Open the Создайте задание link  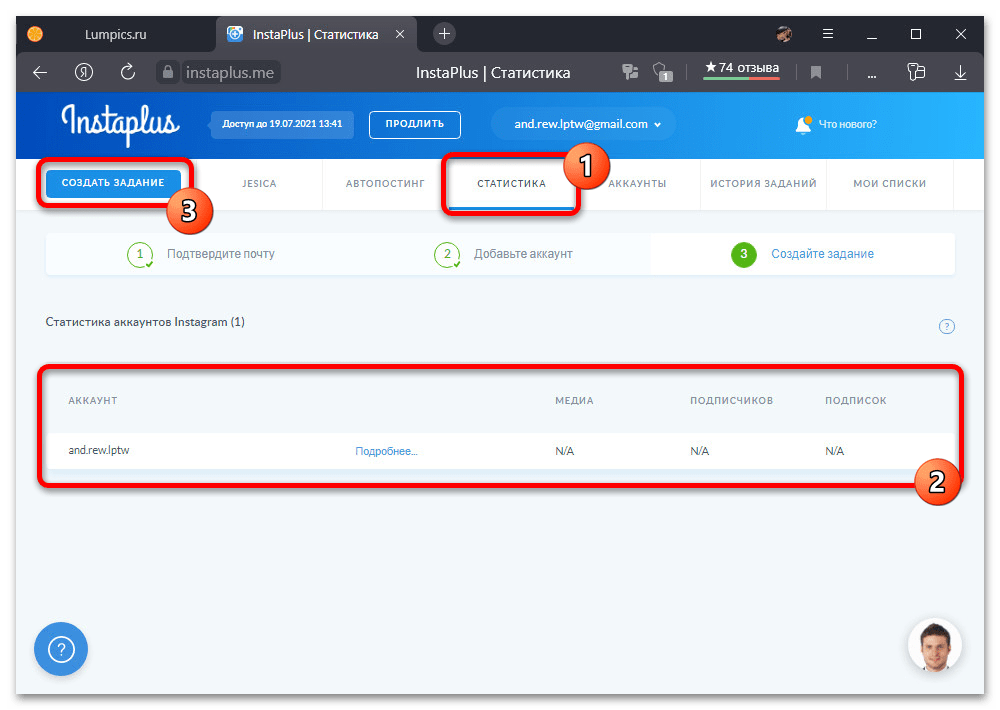coord(822,254)
